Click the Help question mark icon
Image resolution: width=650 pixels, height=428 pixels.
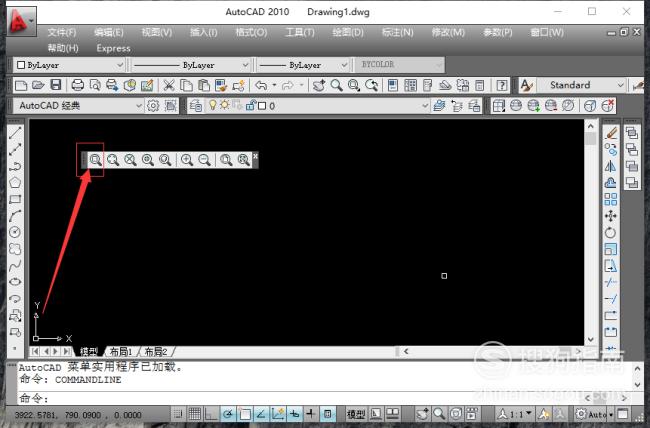pos(502,85)
